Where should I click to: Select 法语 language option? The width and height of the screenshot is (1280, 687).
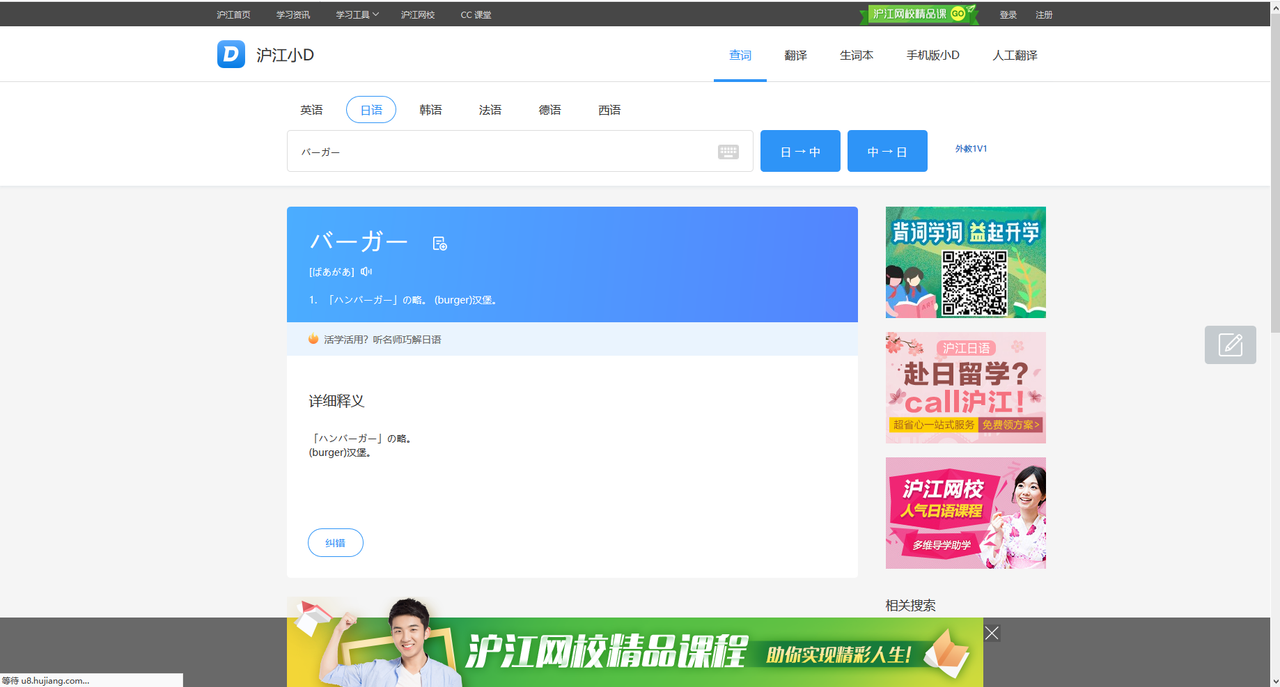490,110
